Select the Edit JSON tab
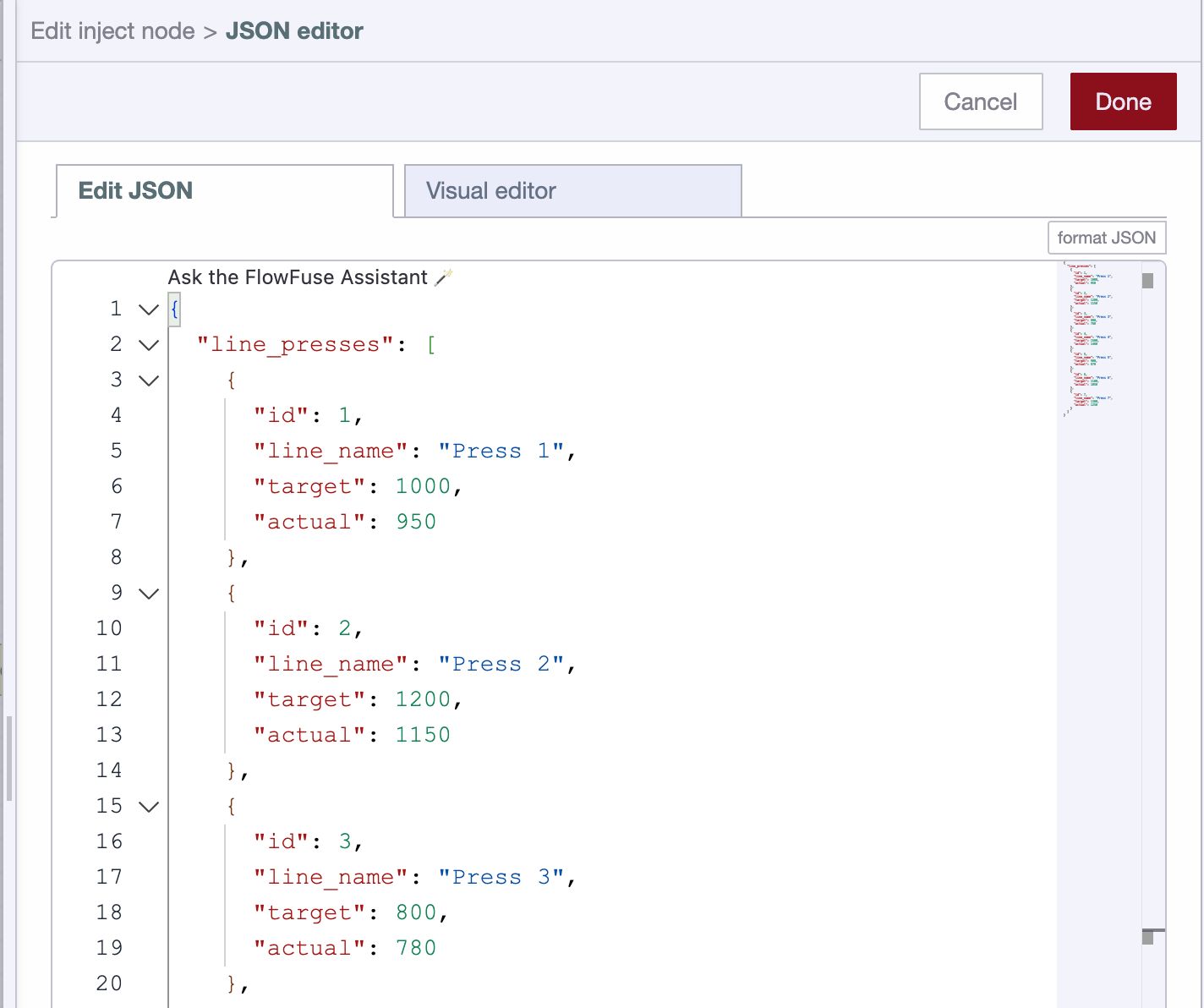1204x1008 pixels. pyautogui.click(x=134, y=190)
